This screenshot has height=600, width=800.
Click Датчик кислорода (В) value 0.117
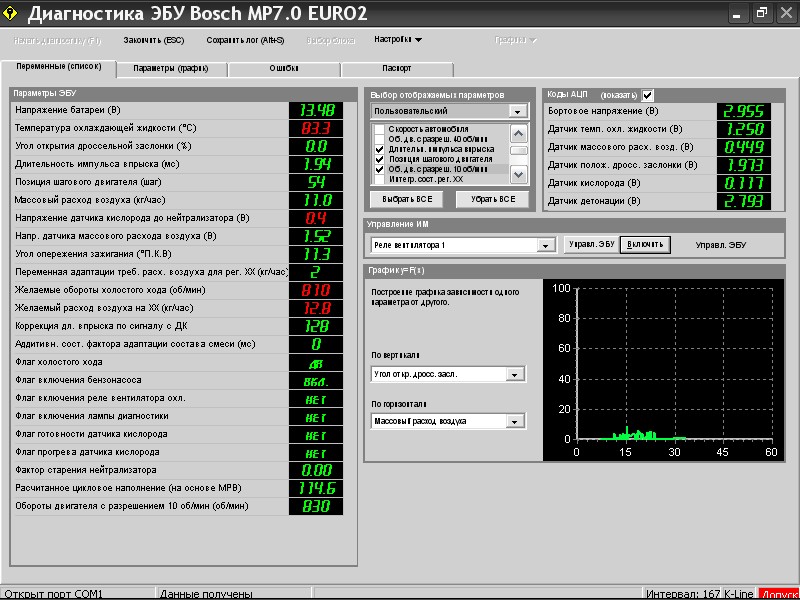pyautogui.click(x=743, y=183)
